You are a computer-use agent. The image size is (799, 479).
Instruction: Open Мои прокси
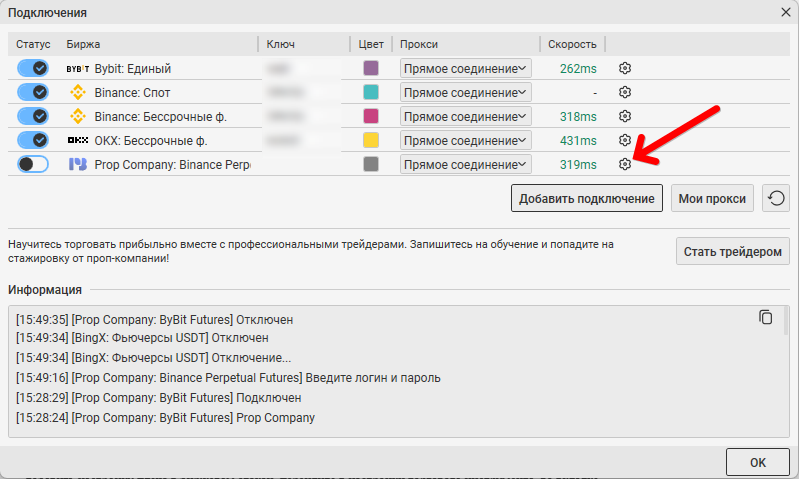pos(712,198)
